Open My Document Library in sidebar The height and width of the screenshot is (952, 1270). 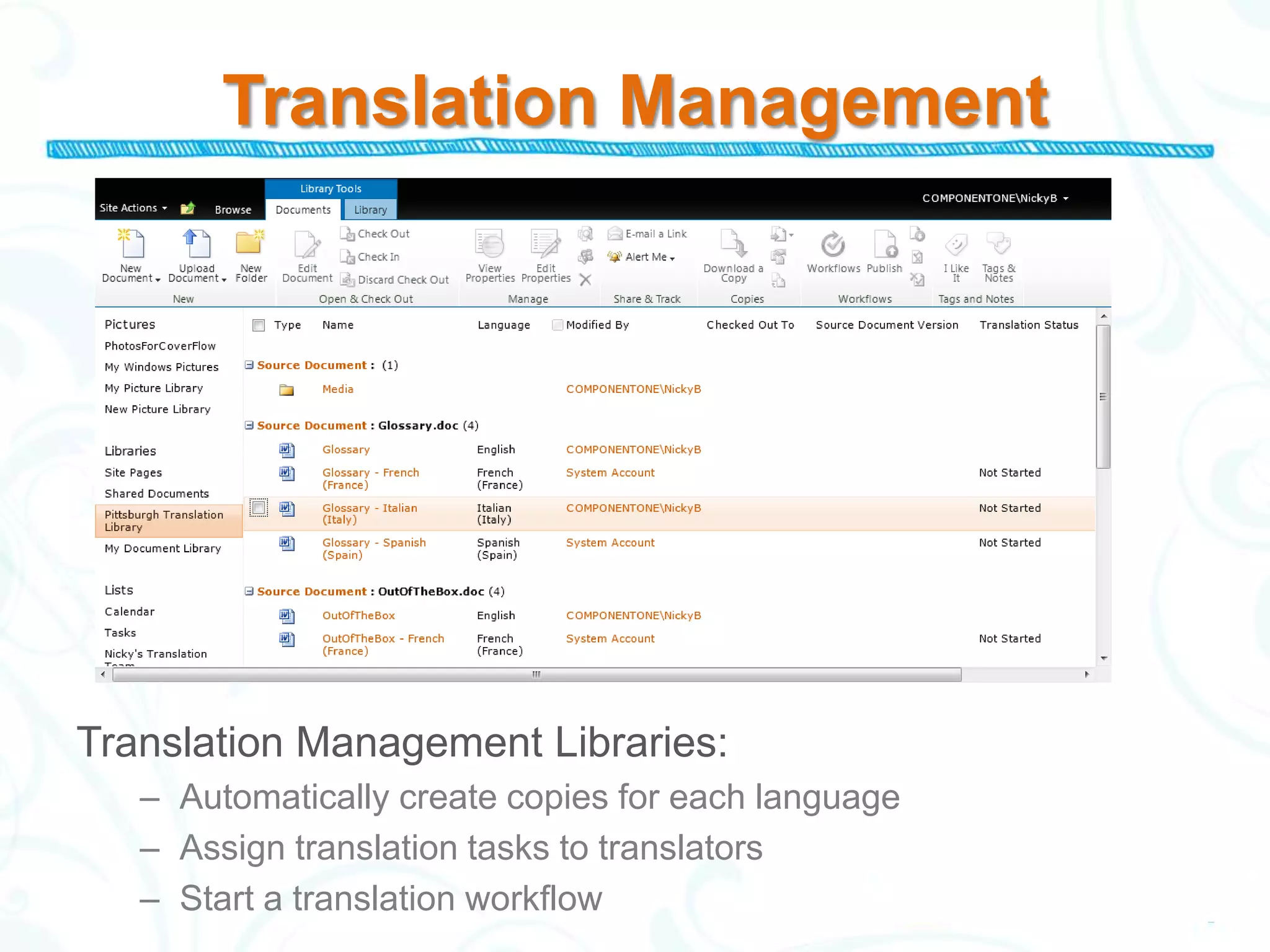tap(162, 549)
